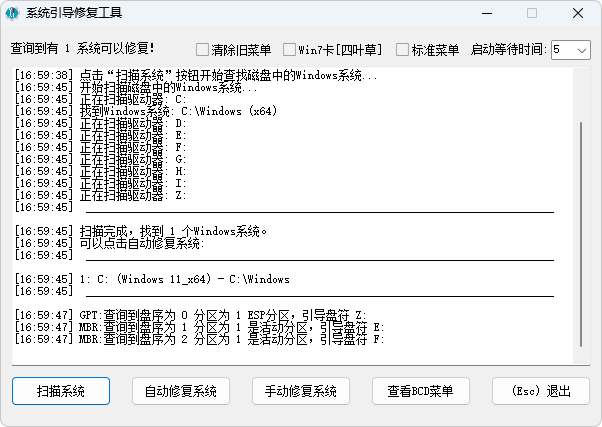Click the 扫描完成 log line
Screen dimensions: 602x427
173,231
